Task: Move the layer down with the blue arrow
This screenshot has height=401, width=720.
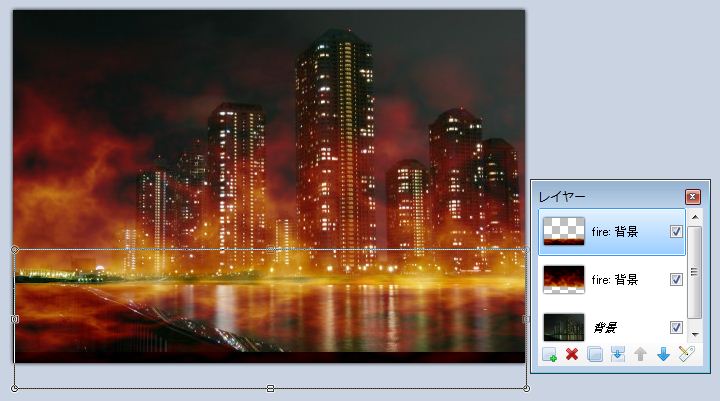Action: [x=664, y=355]
